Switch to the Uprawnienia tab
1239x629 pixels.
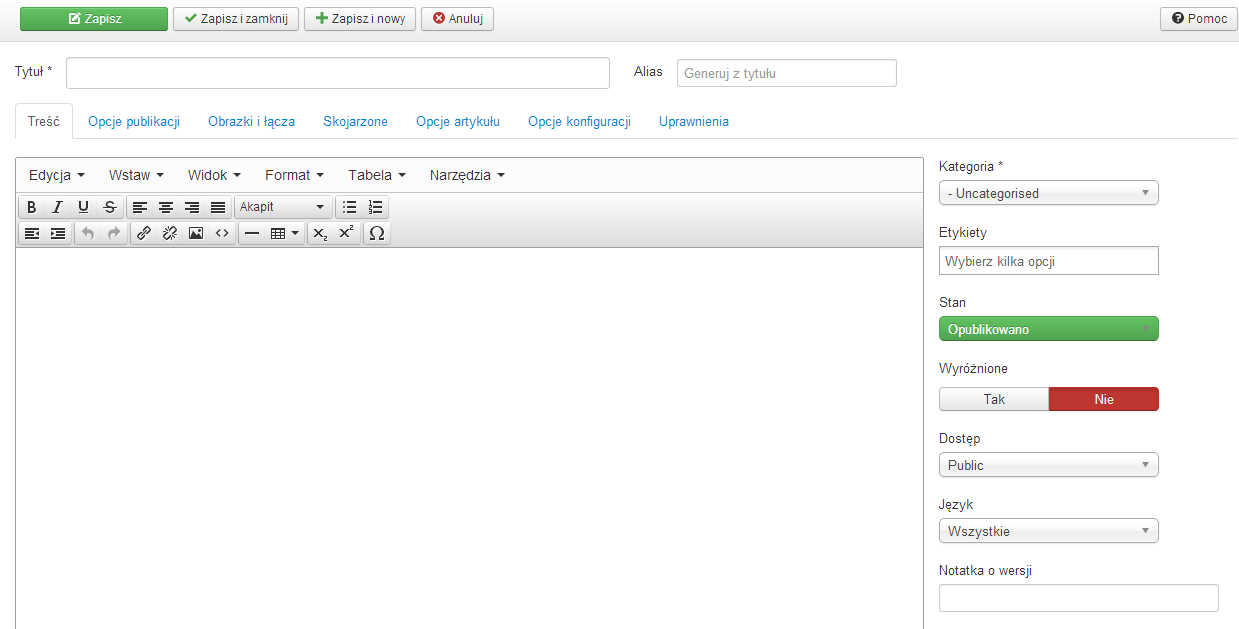pos(694,121)
